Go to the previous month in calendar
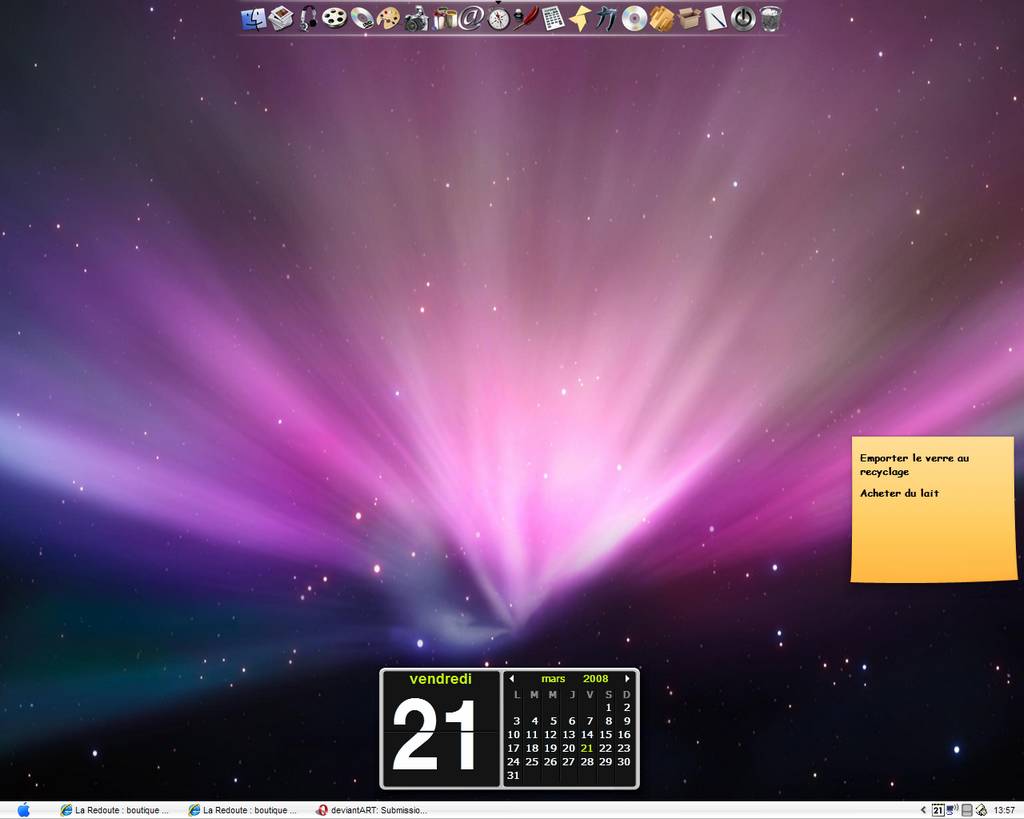Screen dimensions: 1024x819 pyautogui.click(x=511, y=679)
